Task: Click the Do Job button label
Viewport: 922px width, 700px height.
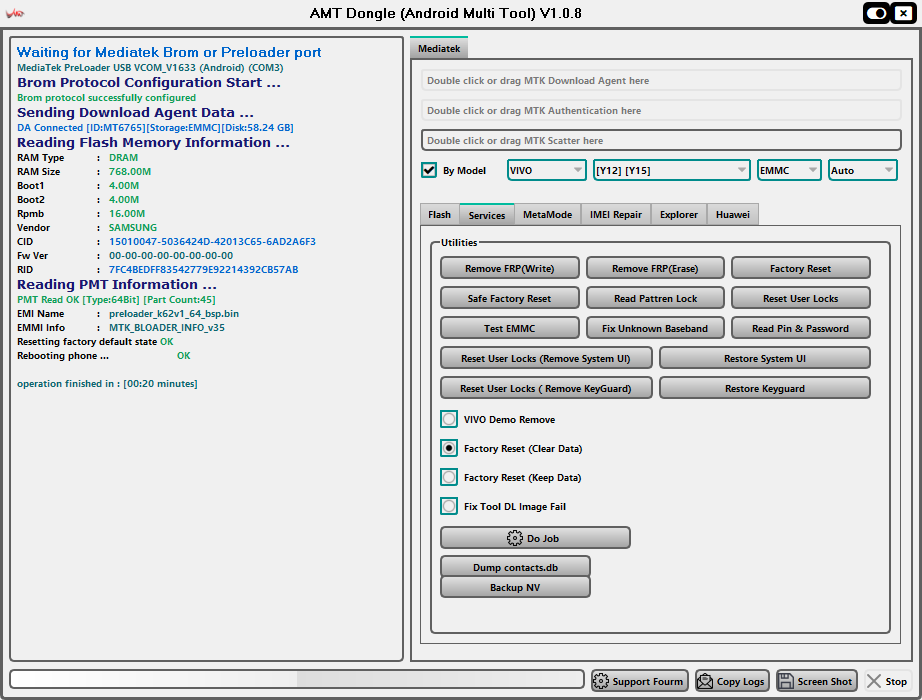Action: pyautogui.click(x=543, y=538)
